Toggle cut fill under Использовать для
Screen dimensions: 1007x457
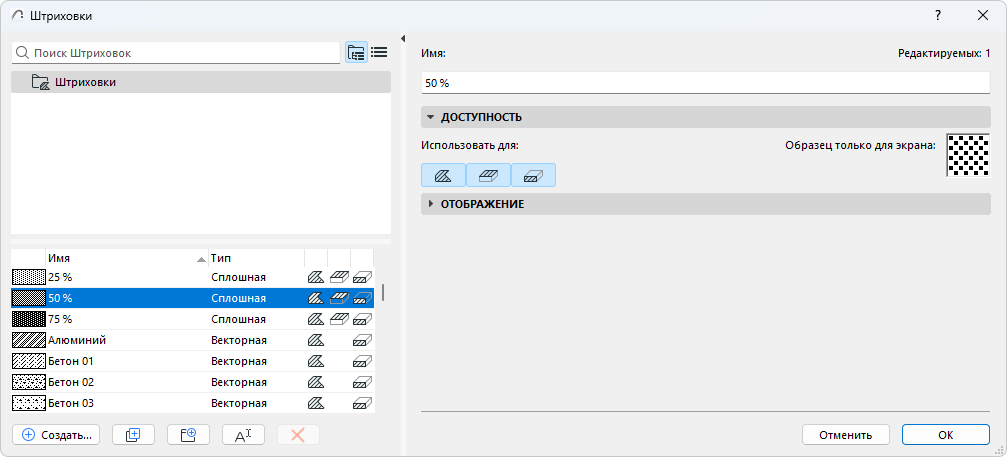(533, 175)
